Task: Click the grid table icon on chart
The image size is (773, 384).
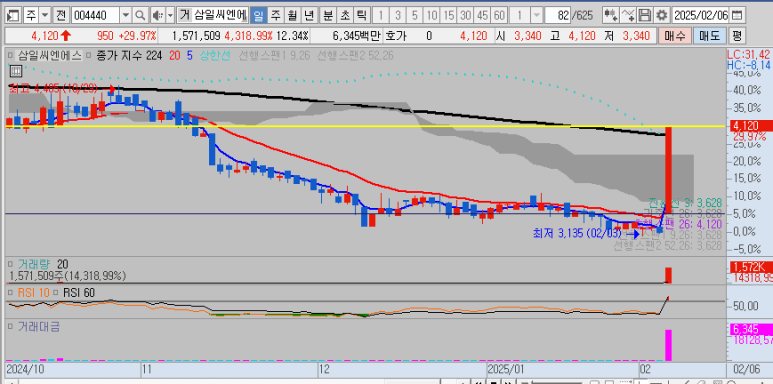Action: pyautogui.click(x=15, y=71)
